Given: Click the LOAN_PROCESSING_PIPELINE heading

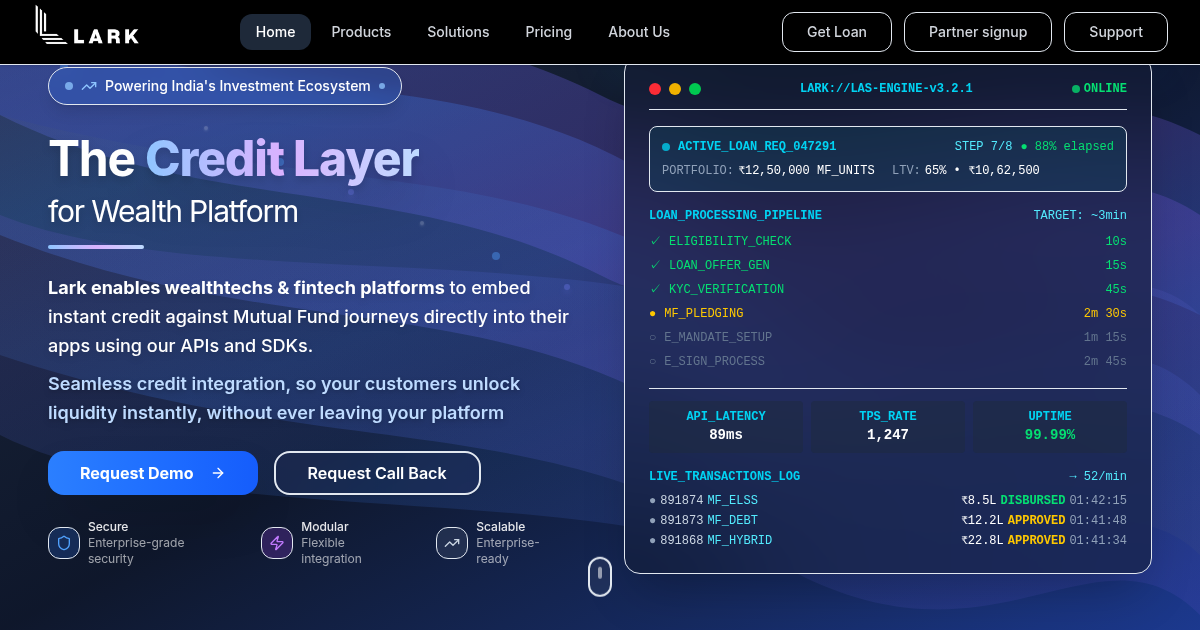Looking at the screenshot, I should (x=735, y=215).
